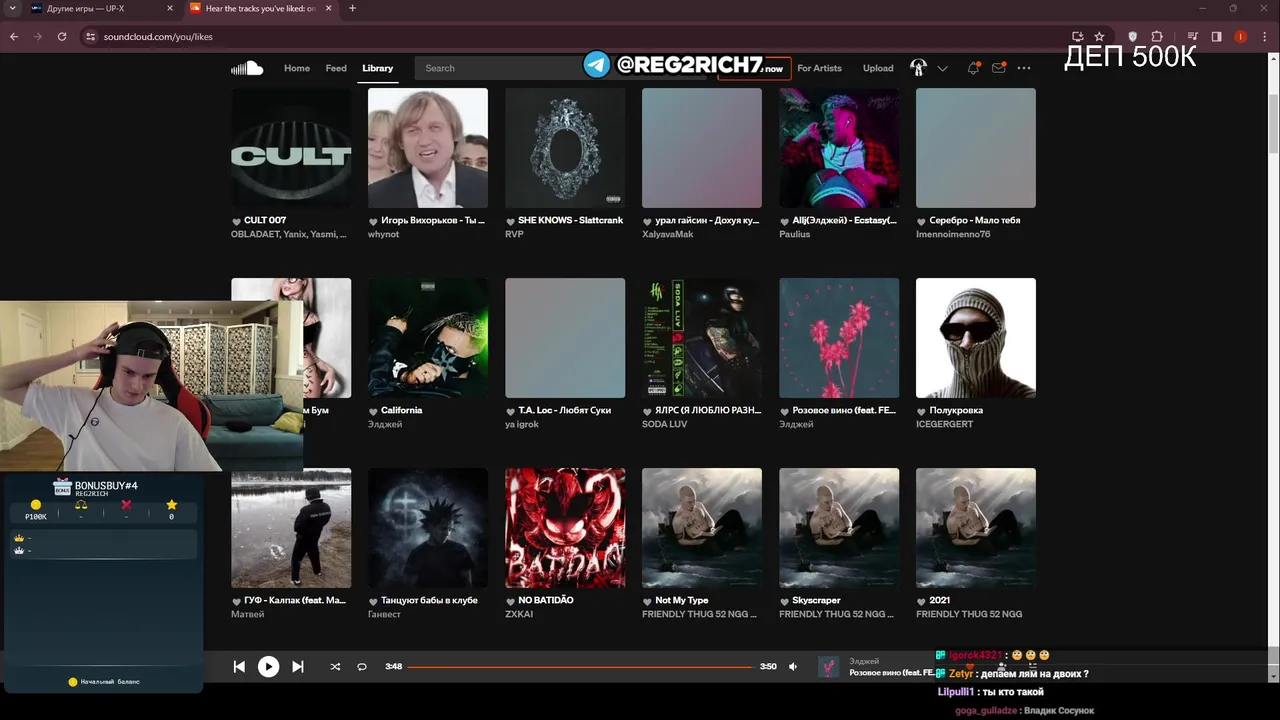
Task: Open artist link ZXKAI
Action: pyautogui.click(x=519, y=614)
